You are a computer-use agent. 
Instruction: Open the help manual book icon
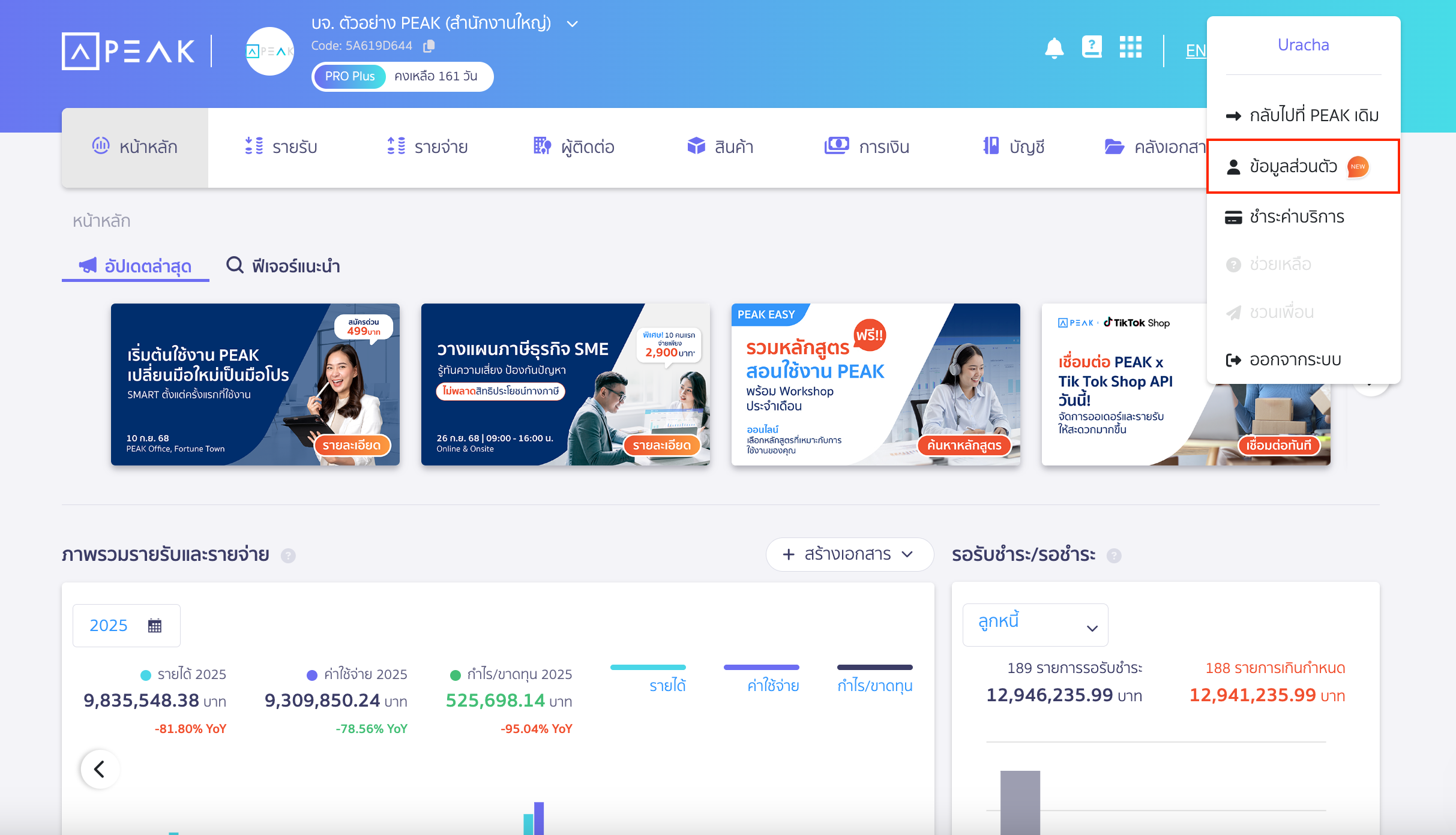pos(1092,47)
